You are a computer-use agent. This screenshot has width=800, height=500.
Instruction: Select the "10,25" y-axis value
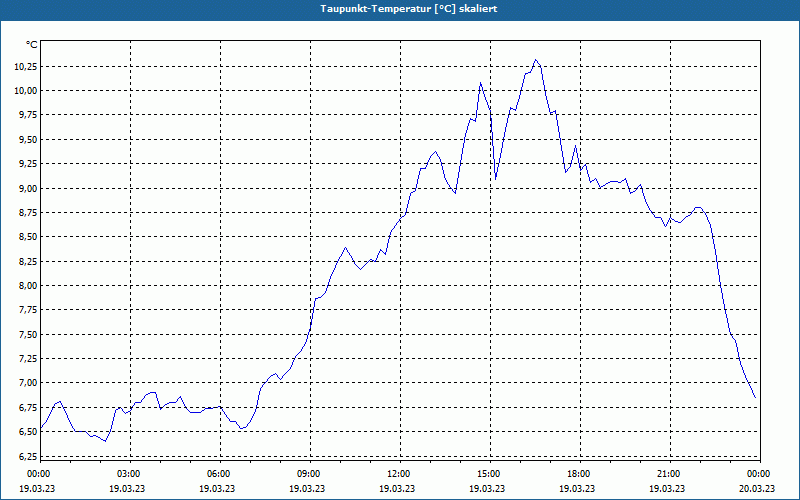(27, 67)
